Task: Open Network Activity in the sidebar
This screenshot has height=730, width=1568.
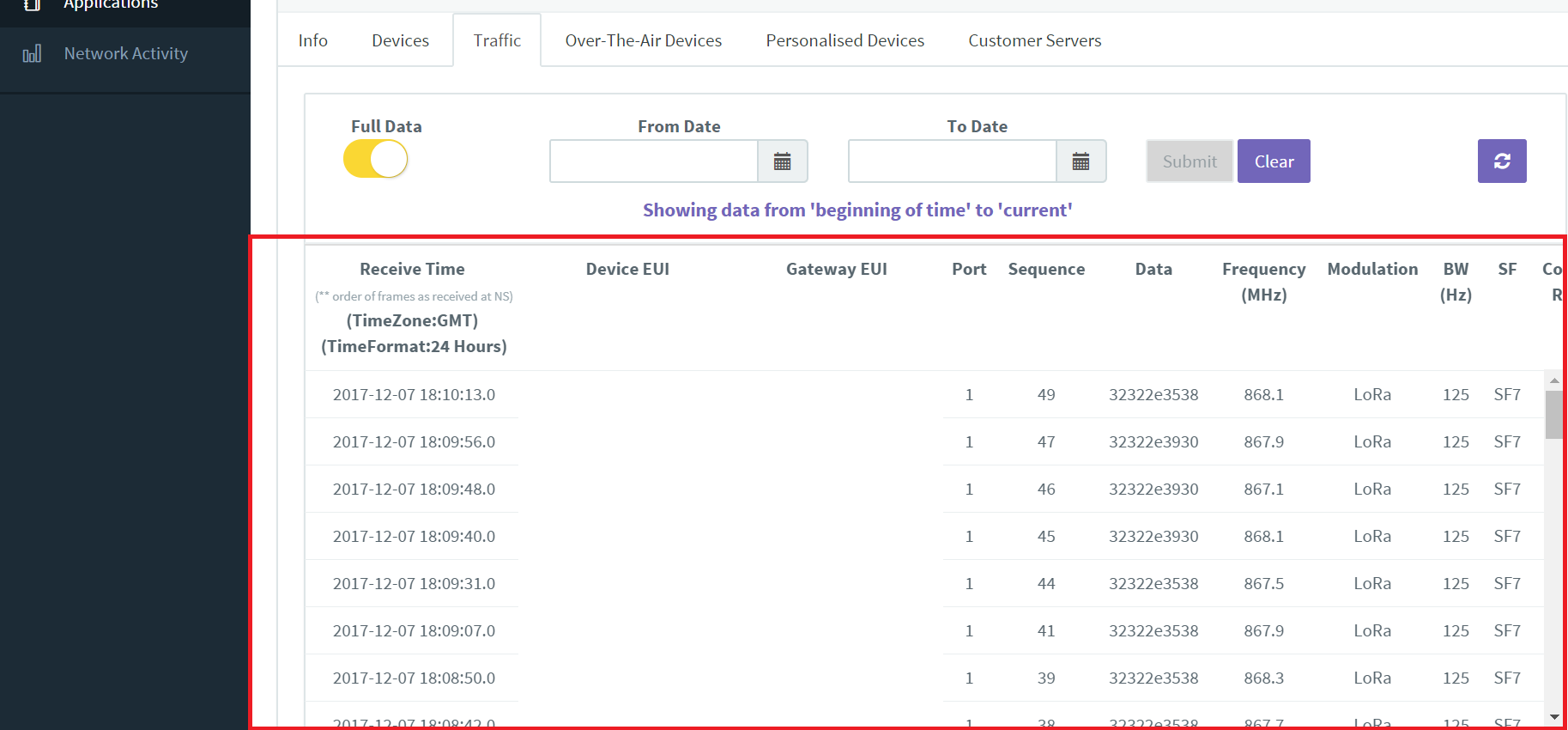Action: click(x=126, y=53)
